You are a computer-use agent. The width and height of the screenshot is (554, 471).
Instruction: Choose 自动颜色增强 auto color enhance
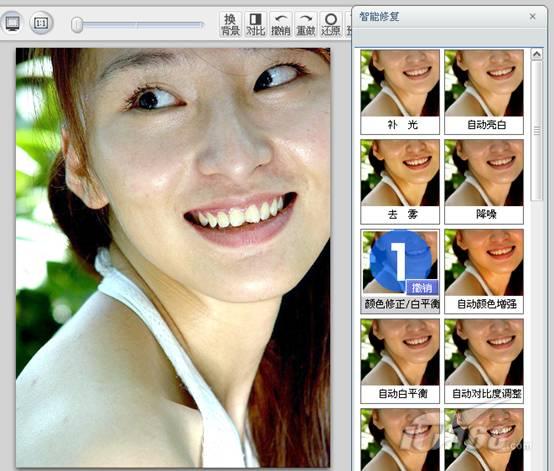click(x=484, y=271)
